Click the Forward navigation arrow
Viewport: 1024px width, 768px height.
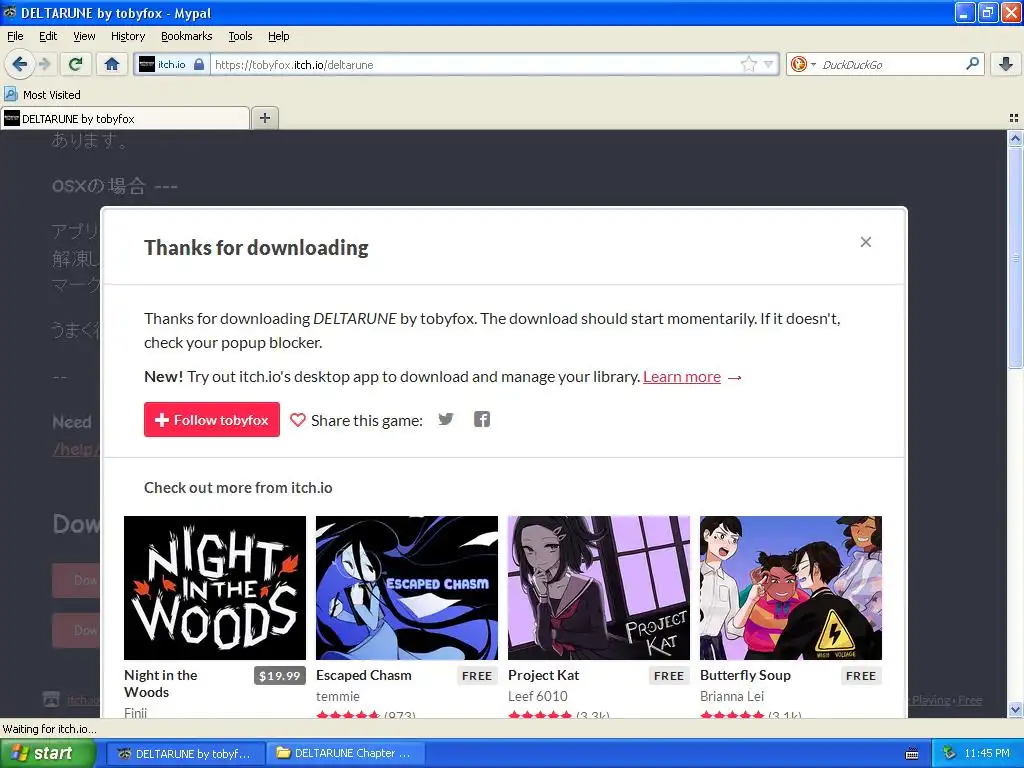[44, 64]
